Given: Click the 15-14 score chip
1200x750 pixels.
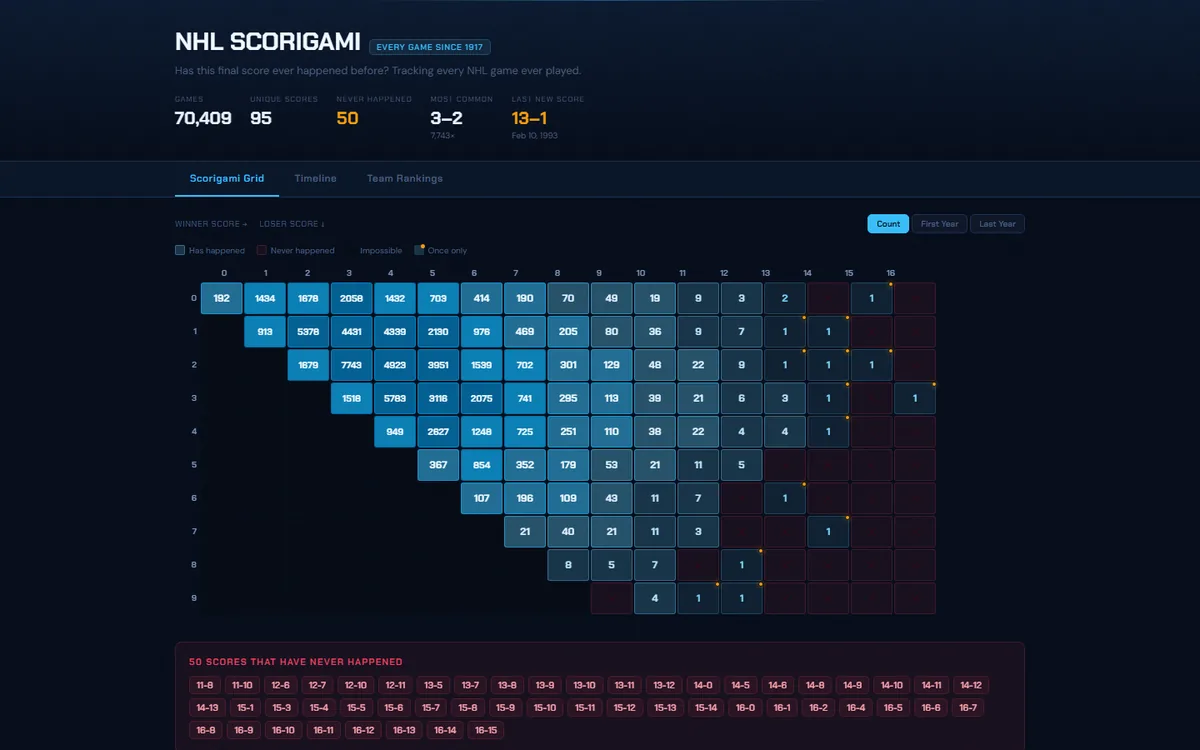Looking at the screenshot, I should pyautogui.click(x=706, y=708).
